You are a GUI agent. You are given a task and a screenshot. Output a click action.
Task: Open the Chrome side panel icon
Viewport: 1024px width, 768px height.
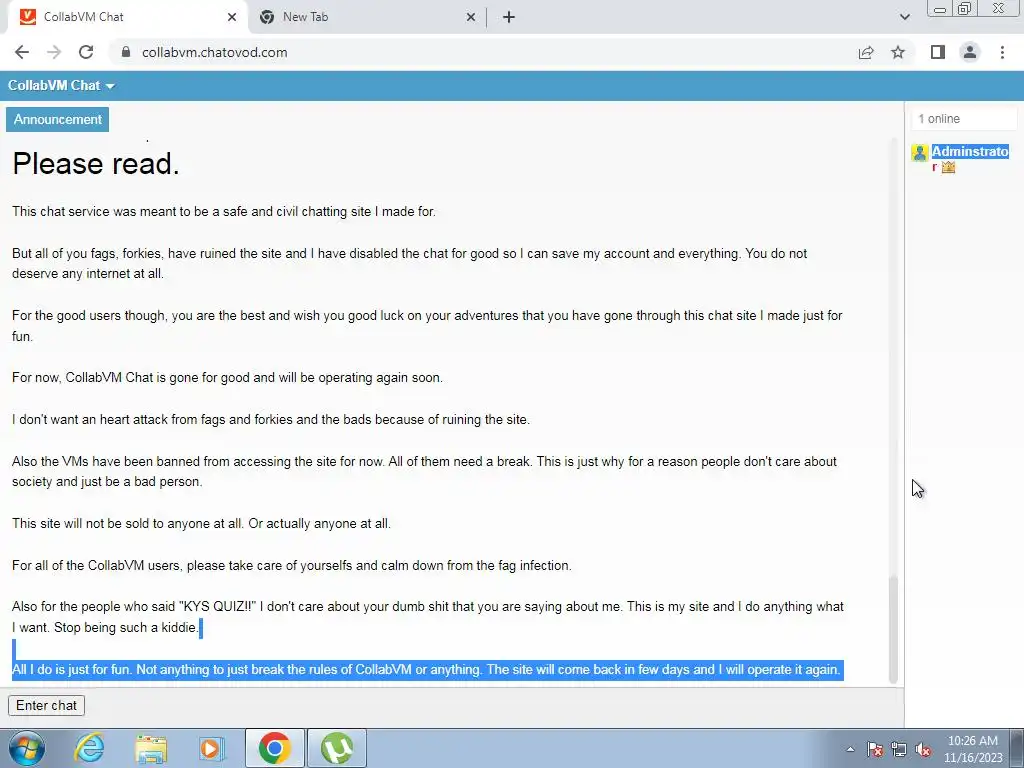click(x=938, y=52)
